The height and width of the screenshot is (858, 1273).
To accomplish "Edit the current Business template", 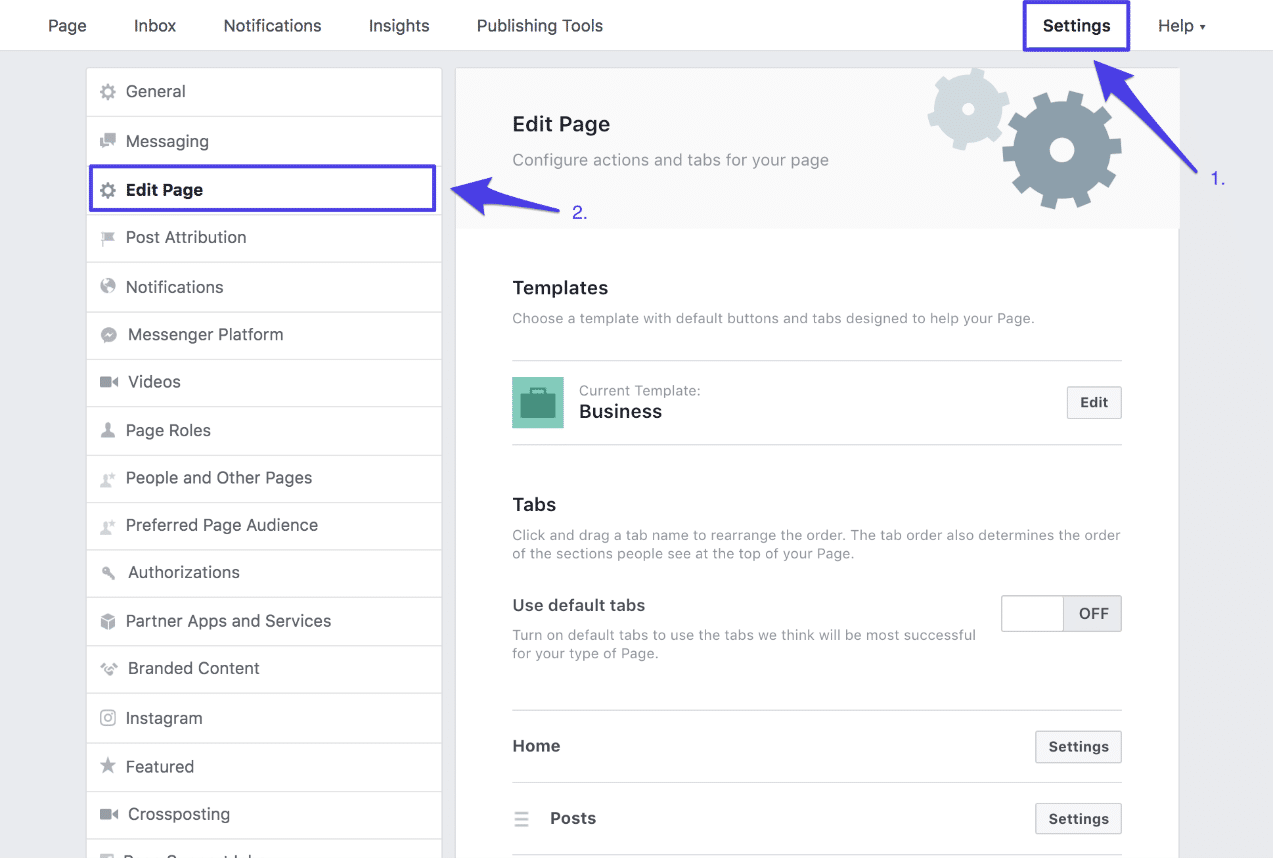I will pyautogui.click(x=1093, y=402).
